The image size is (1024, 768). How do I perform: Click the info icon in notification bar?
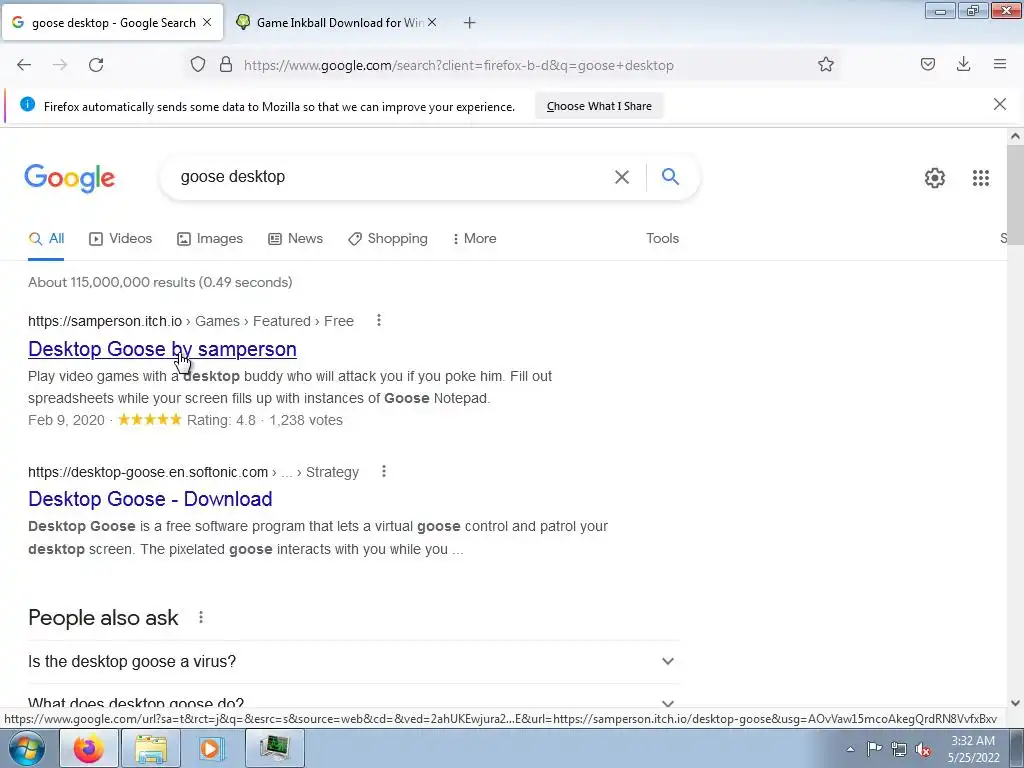pos(27,104)
